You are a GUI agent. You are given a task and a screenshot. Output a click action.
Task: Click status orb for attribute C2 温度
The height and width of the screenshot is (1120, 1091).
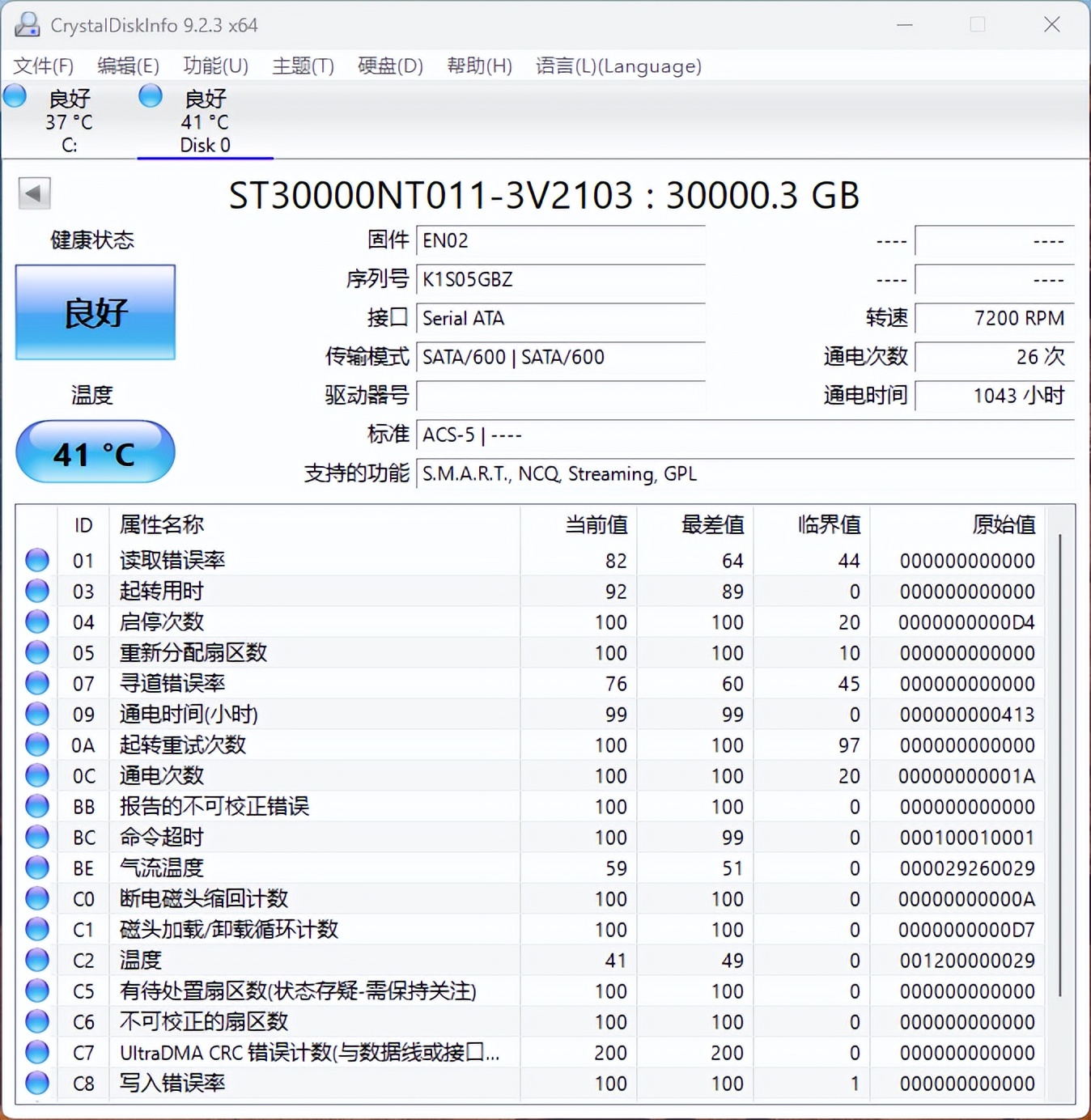click(37, 960)
